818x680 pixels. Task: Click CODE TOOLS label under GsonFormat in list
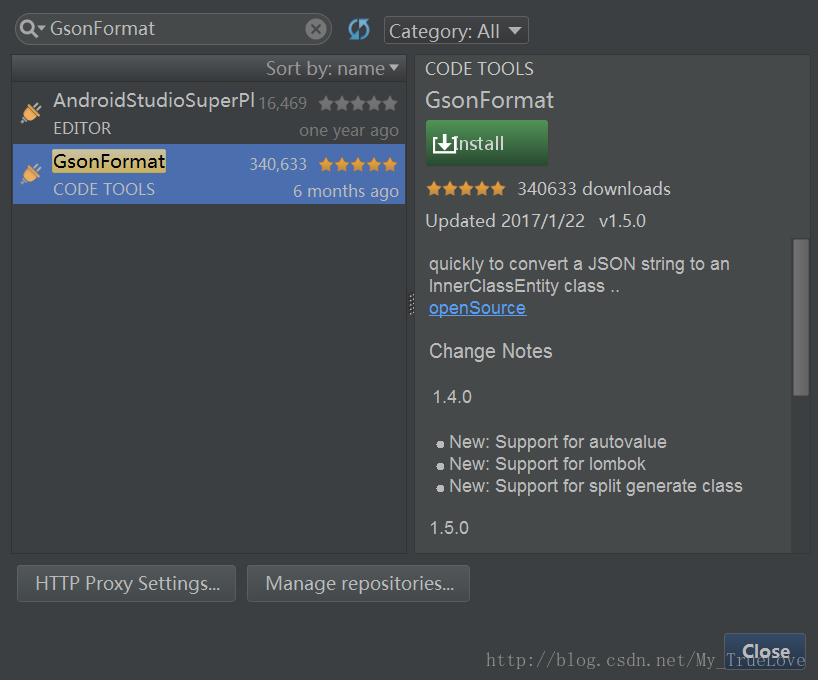[104, 189]
